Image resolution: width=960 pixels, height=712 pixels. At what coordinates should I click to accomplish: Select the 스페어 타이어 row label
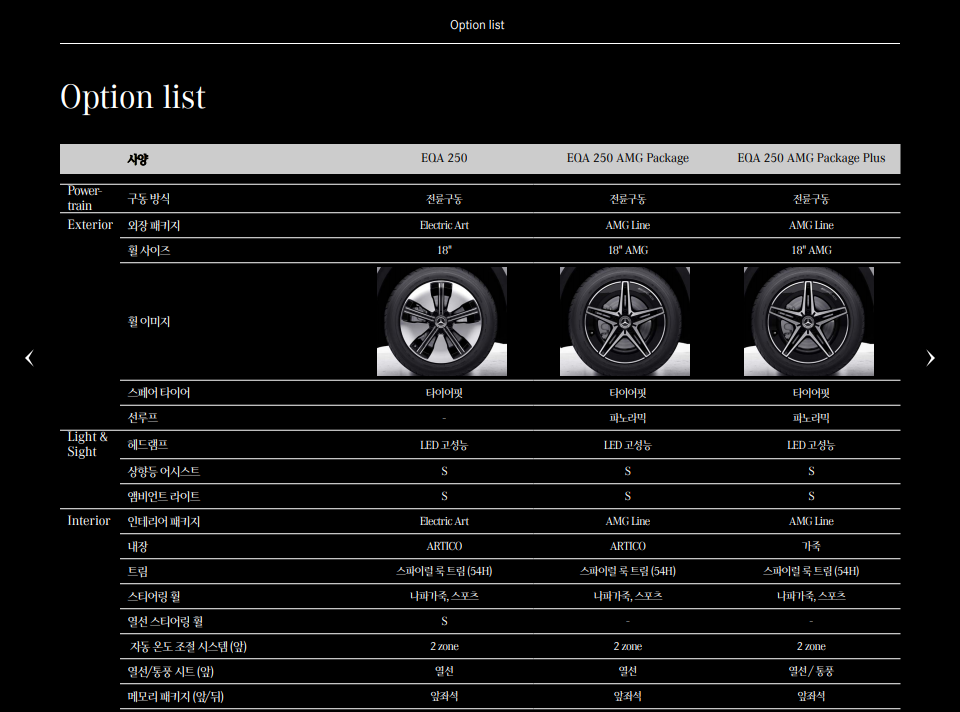[159, 392]
